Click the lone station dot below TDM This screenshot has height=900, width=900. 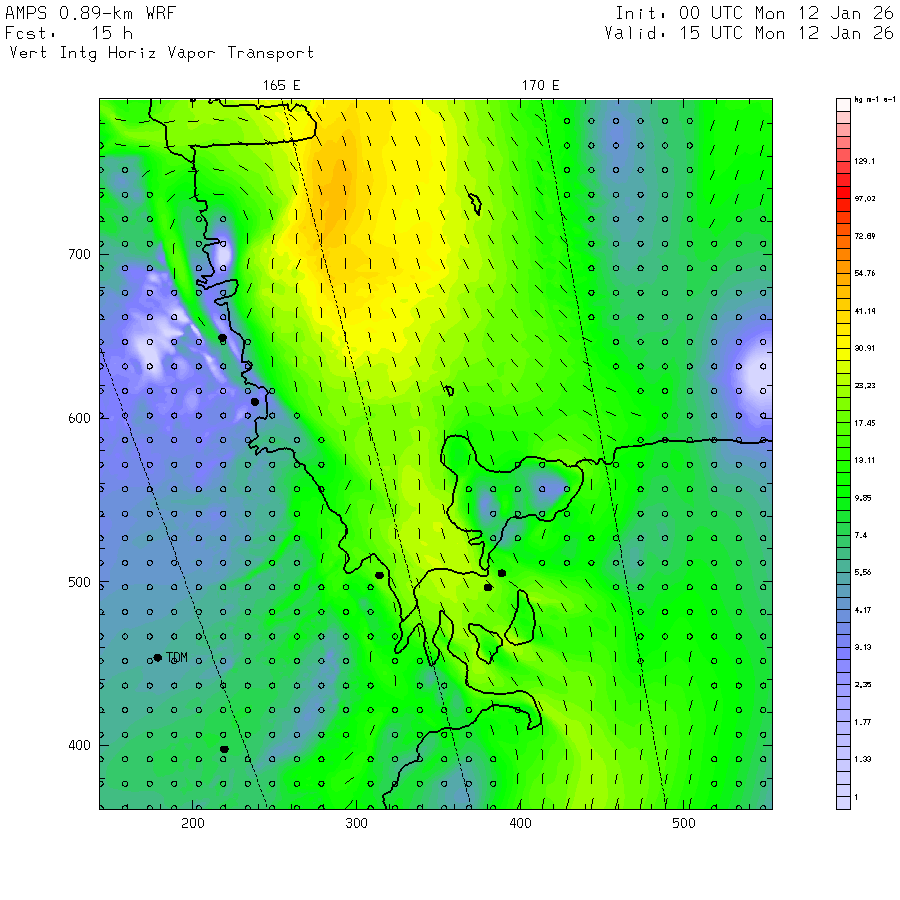(224, 749)
